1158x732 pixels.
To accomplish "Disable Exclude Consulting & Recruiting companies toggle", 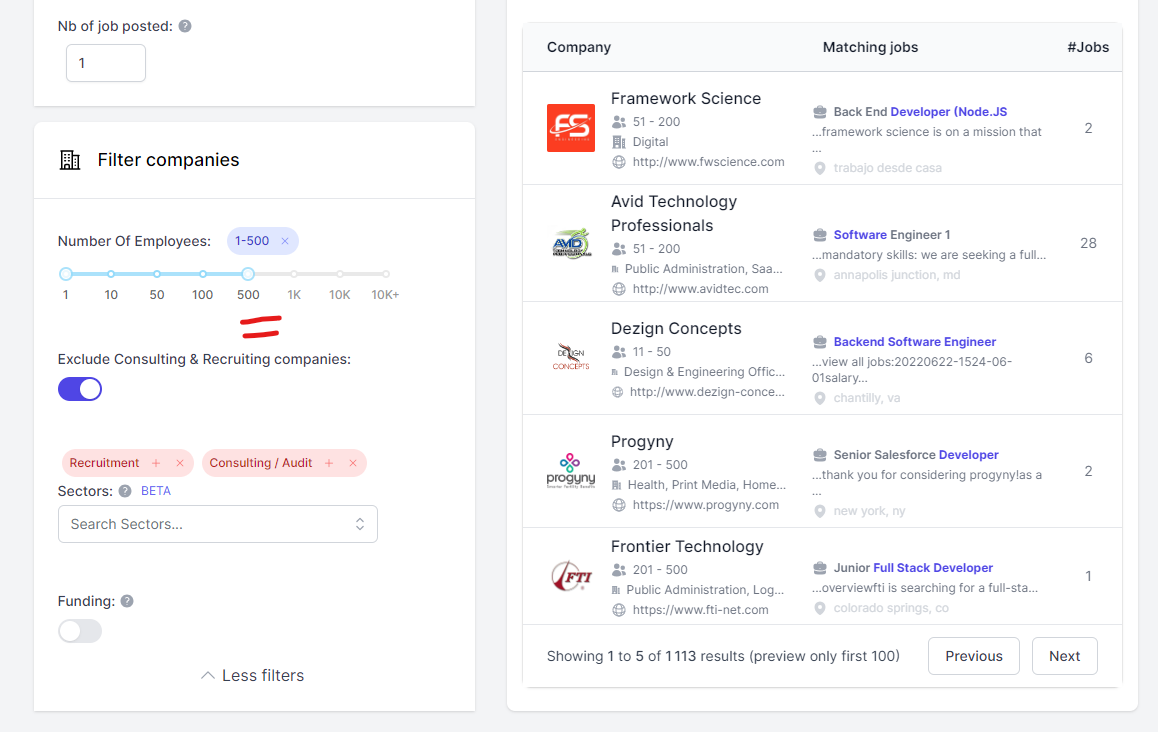I will [x=80, y=389].
